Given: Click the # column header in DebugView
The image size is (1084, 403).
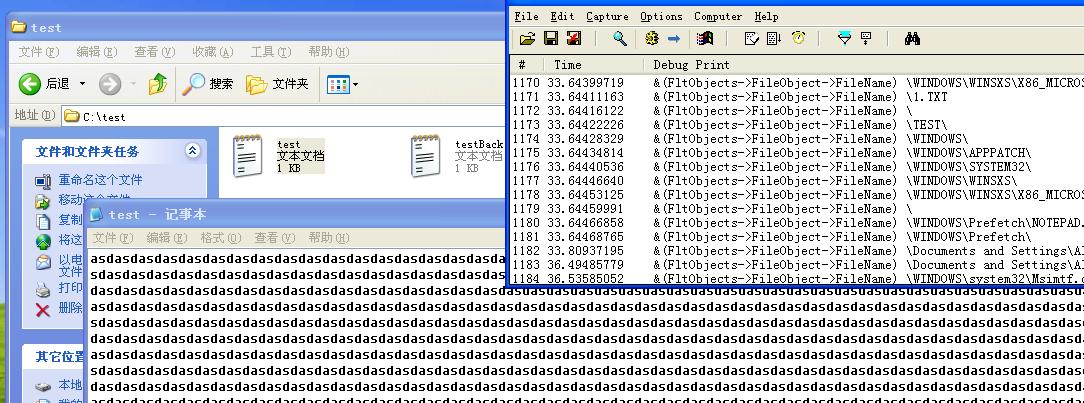Looking at the screenshot, I should 527,64.
